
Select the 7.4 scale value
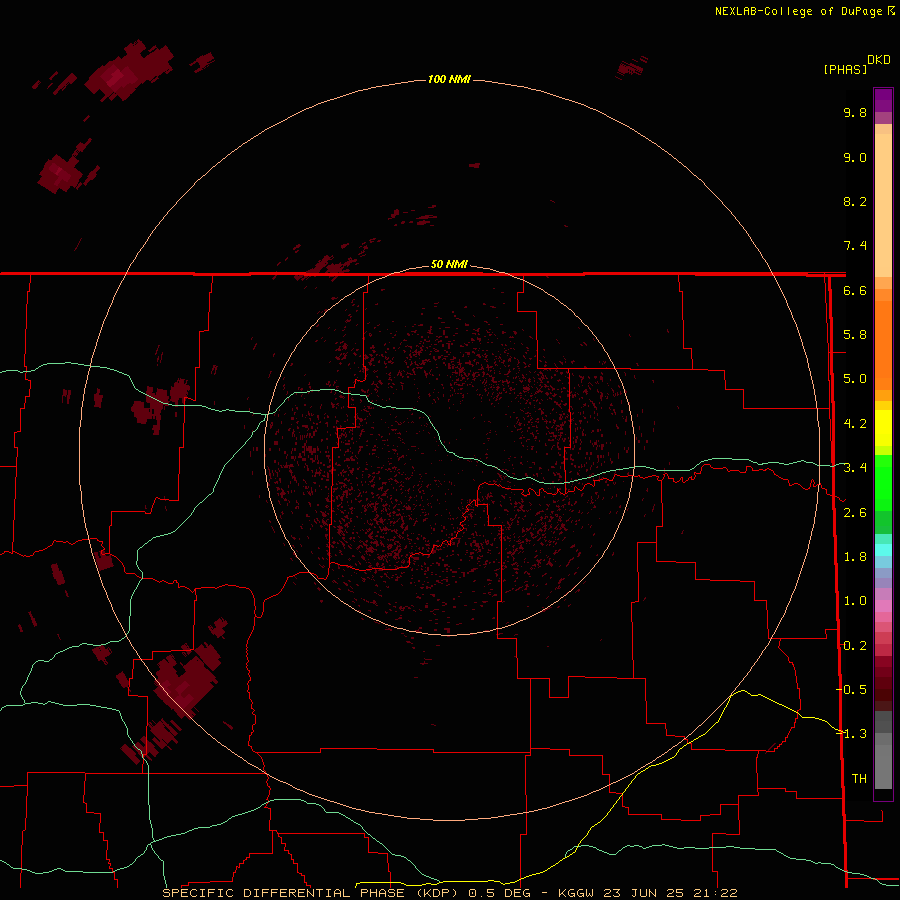click(x=855, y=246)
